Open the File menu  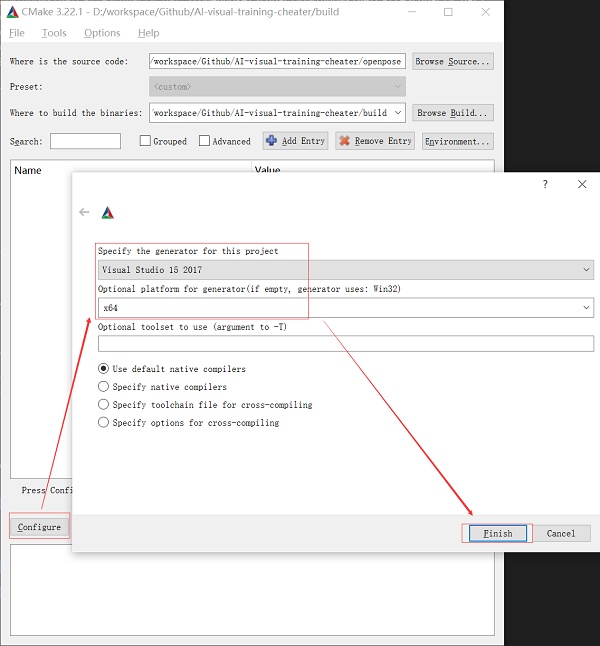pos(17,33)
